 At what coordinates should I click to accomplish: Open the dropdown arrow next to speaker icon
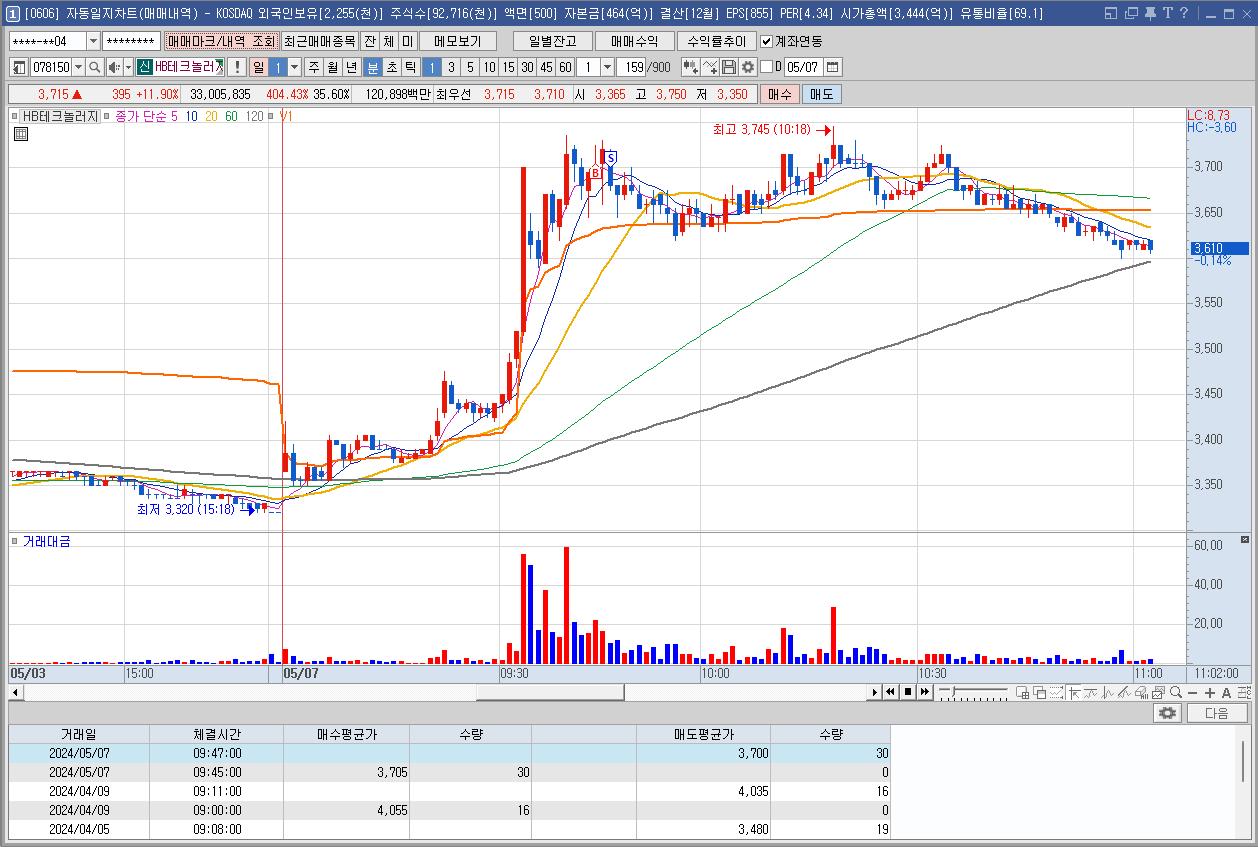(127, 67)
